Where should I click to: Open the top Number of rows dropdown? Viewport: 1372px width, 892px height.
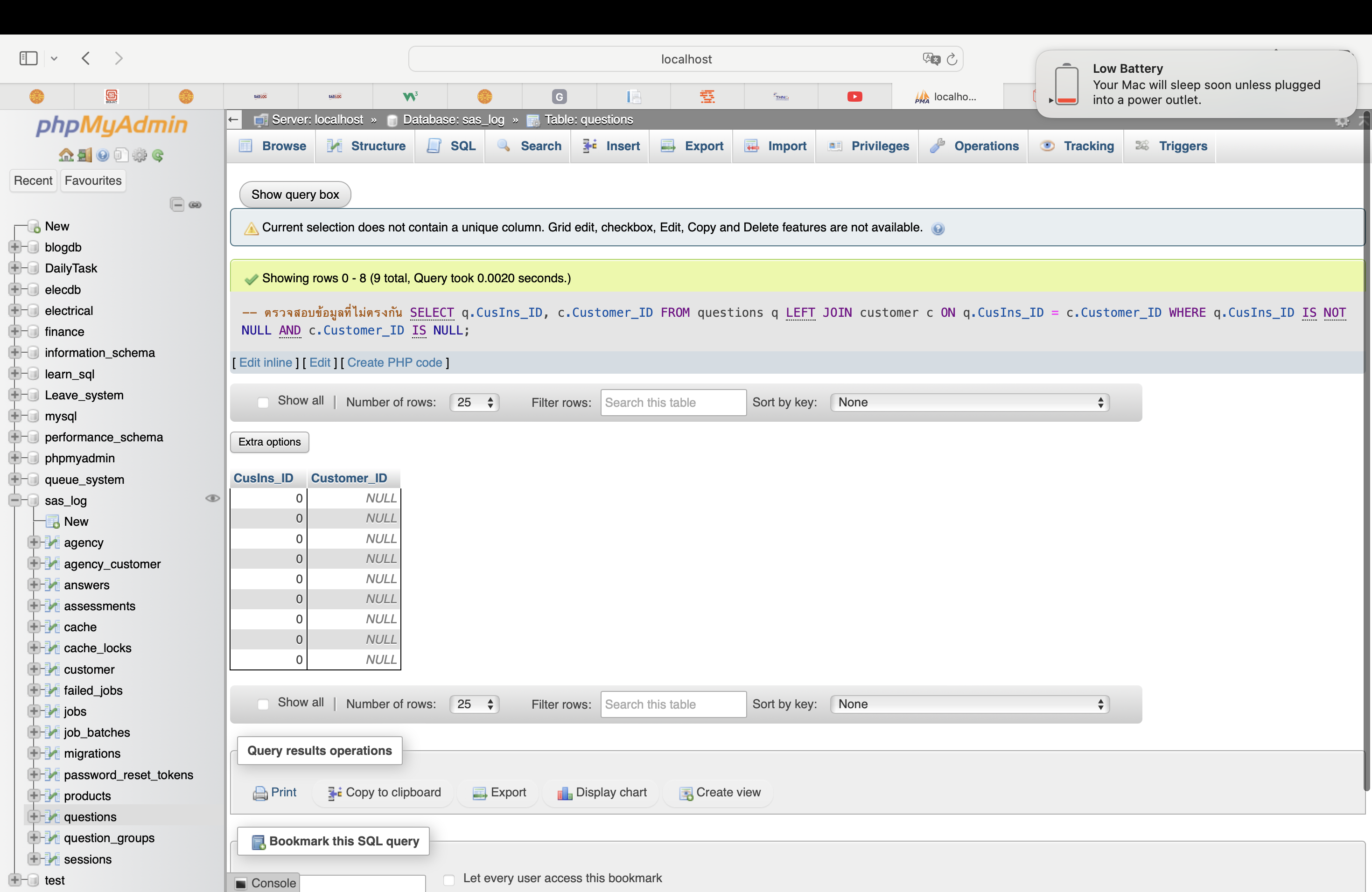click(x=474, y=402)
